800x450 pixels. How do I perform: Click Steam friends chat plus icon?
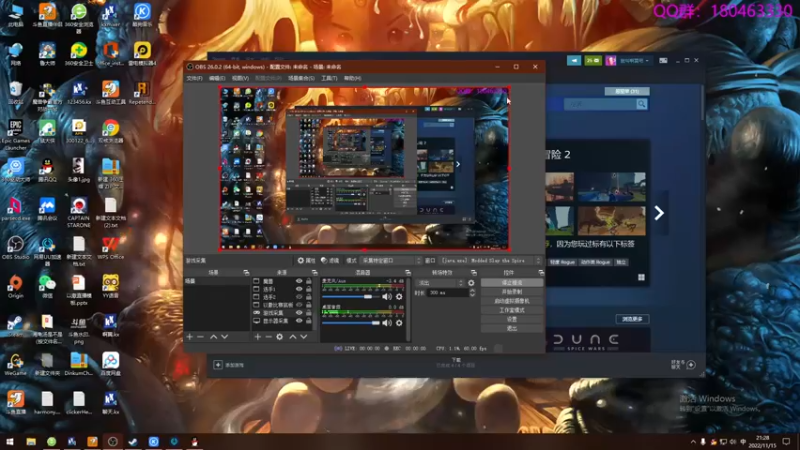(x=691, y=365)
